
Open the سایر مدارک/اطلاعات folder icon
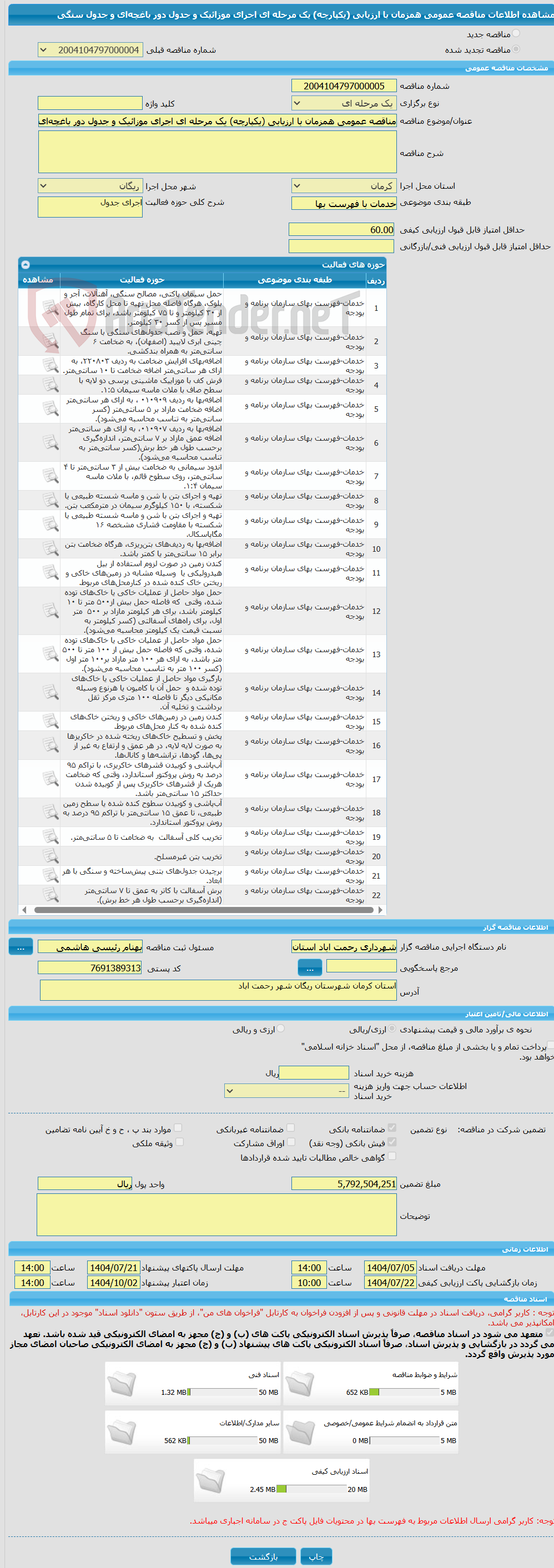[122, 1432]
